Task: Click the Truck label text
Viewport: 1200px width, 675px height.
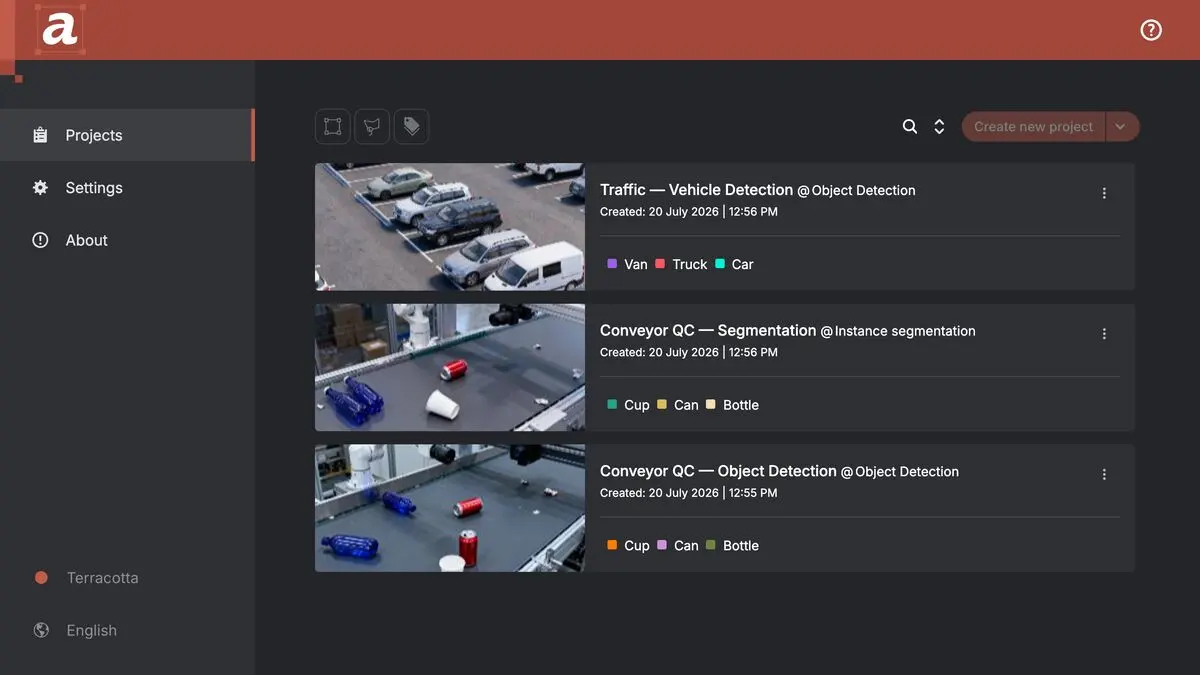Action: click(x=690, y=264)
